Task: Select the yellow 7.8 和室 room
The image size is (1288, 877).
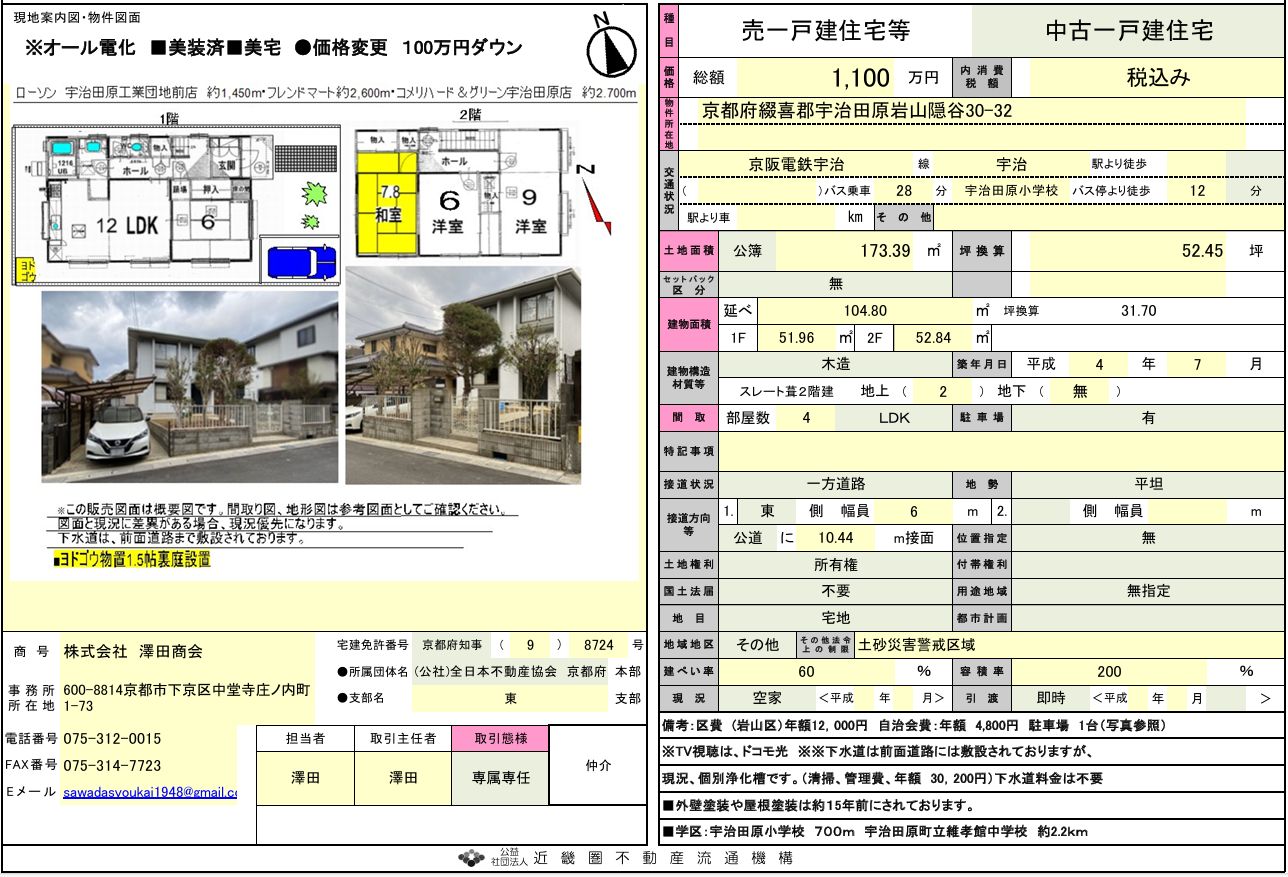Action: pos(385,203)
